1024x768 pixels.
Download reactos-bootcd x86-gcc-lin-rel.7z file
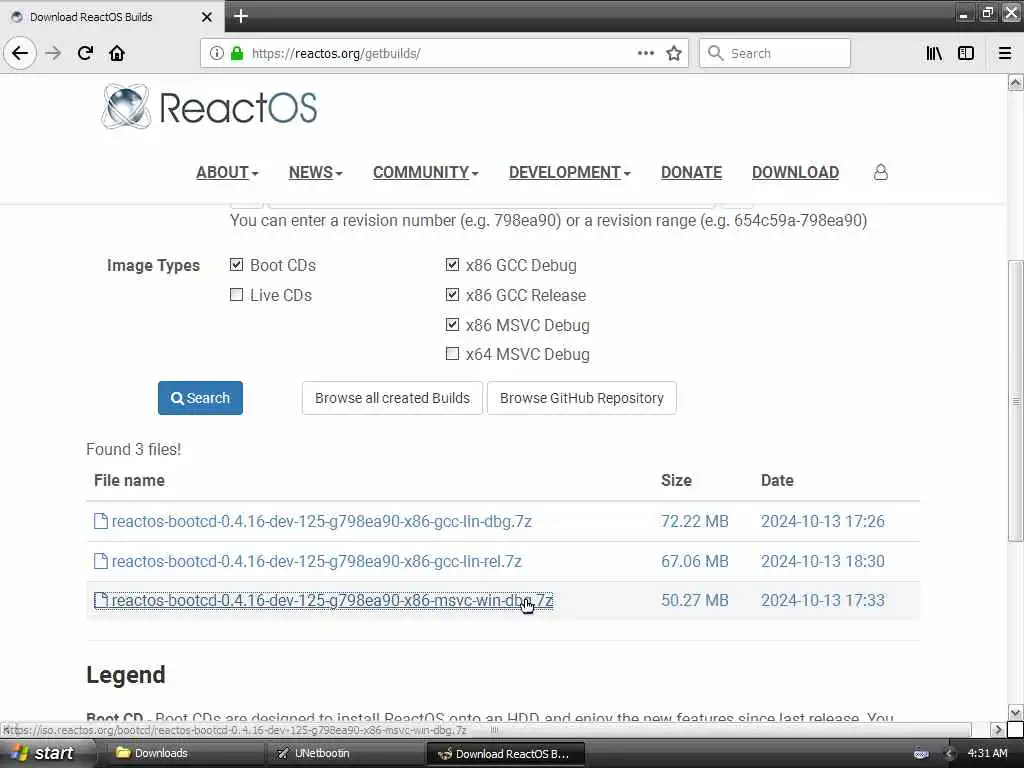click(x=317, y=561)
